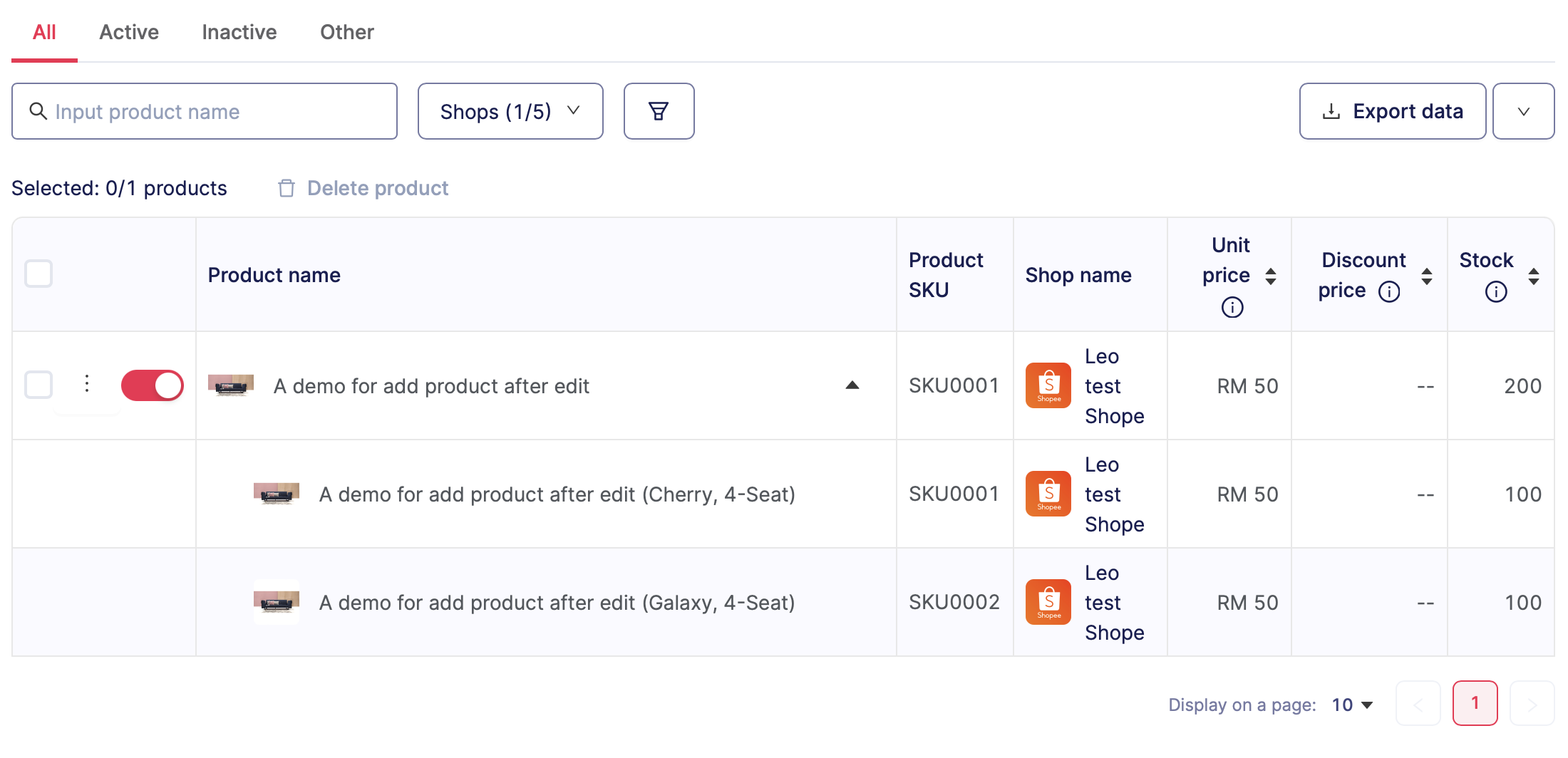Expand the dropdown arrow beside Export data

coord(1523,111)
